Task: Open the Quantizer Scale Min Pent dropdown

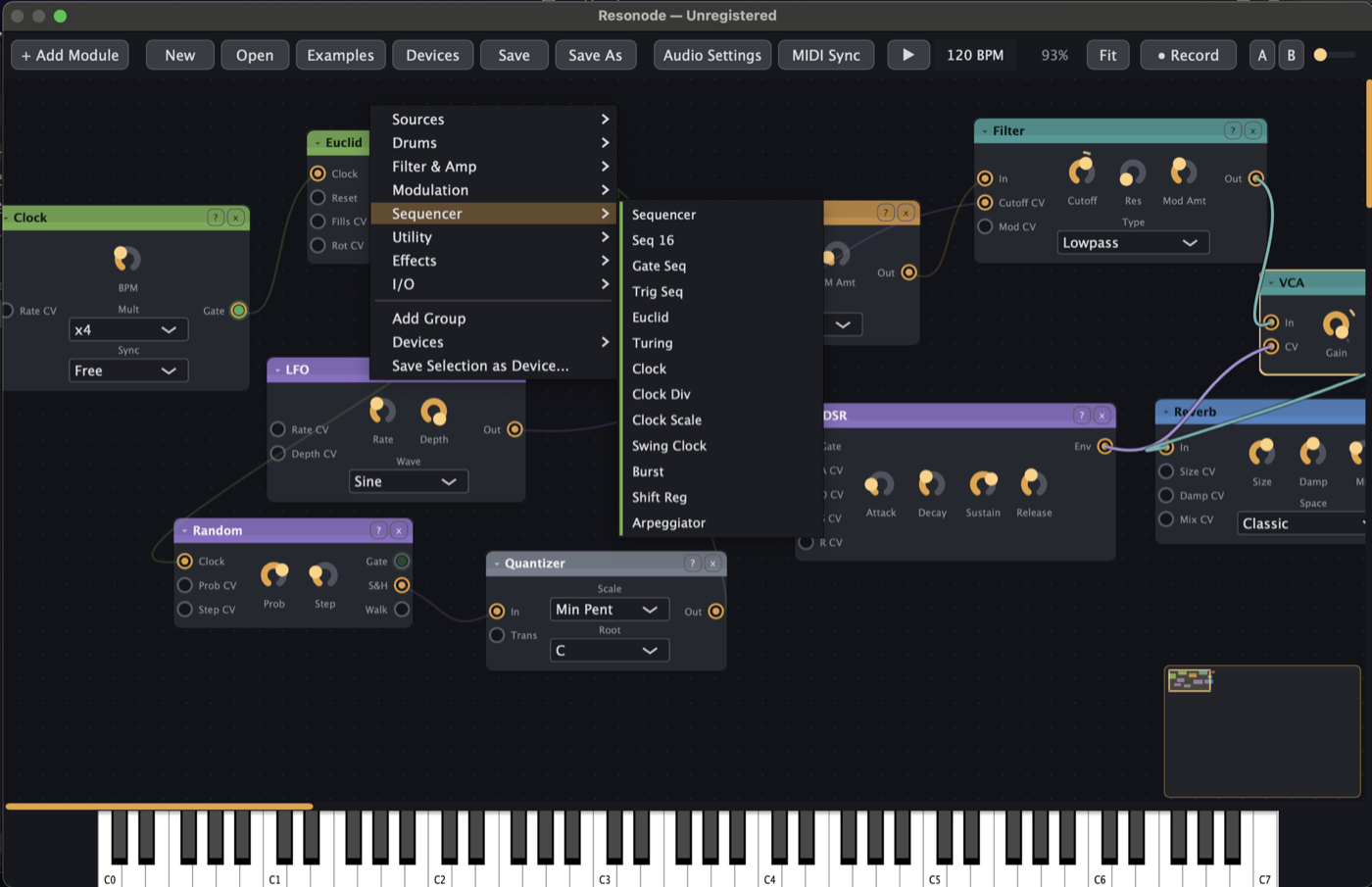Action: click(610, 610)
